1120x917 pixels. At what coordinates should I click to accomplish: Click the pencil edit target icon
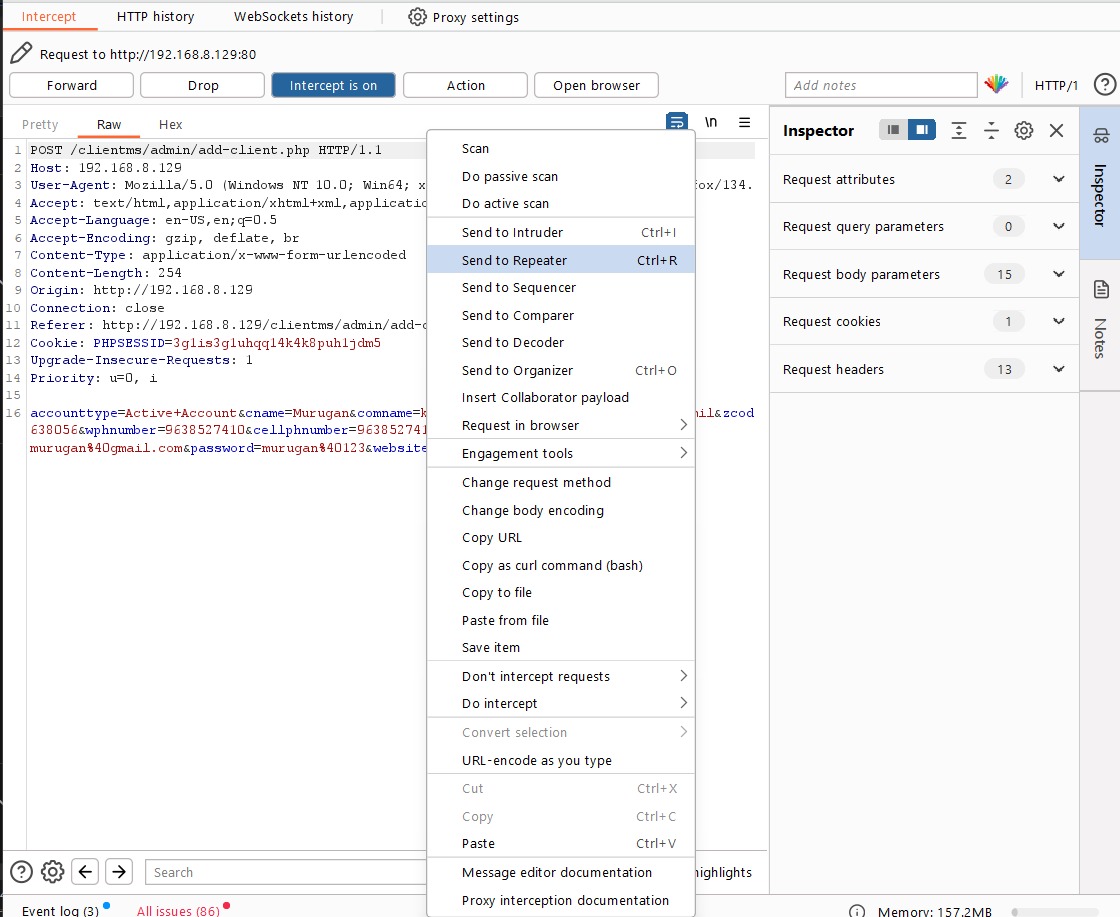pyautogui.click(x=21, y=54)
